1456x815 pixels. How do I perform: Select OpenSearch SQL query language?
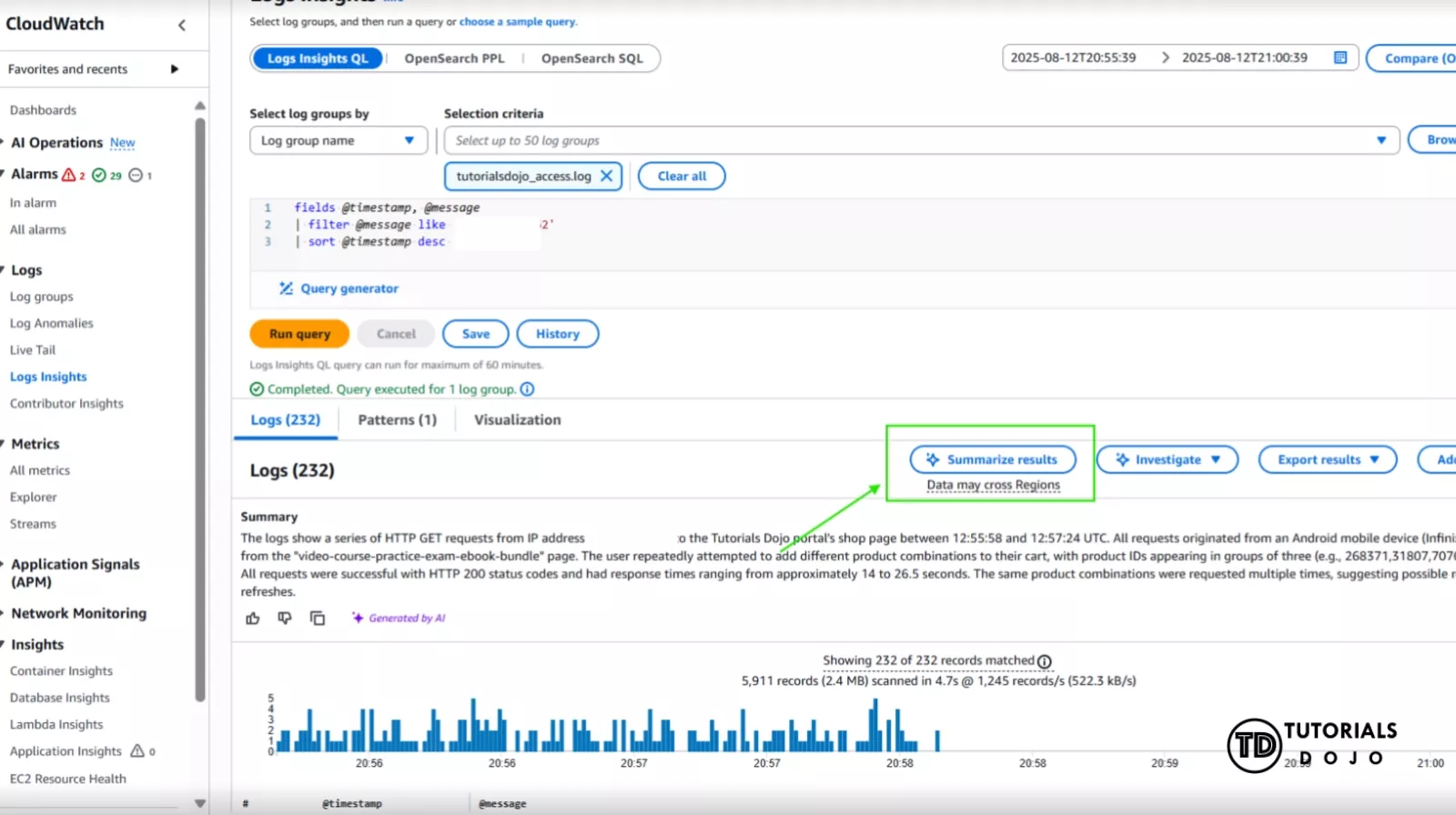tap(591, 58)
